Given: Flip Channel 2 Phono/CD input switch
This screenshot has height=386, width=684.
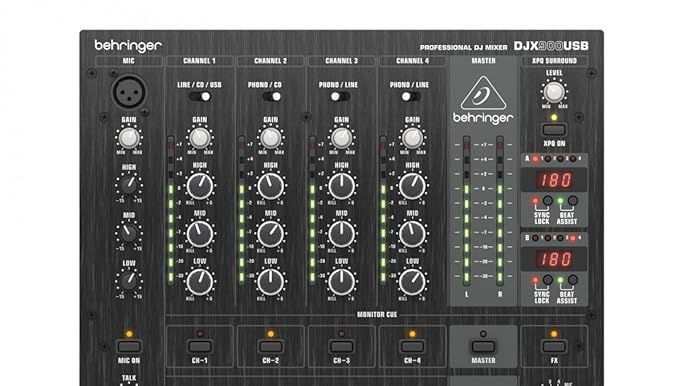Looking at the screenshot, I should [x=271, y=97].
